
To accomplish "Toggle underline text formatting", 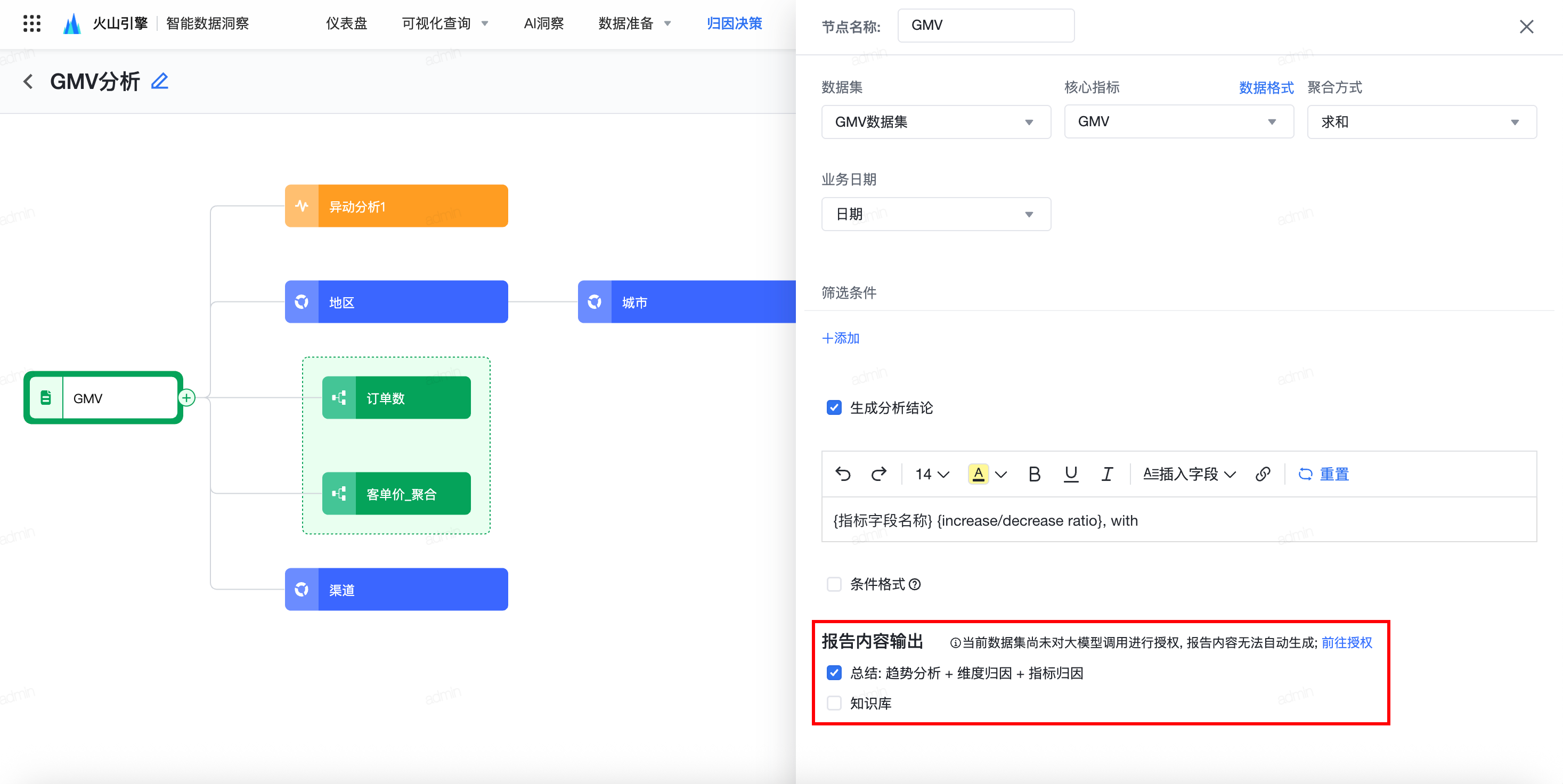I will (1071, 474).
